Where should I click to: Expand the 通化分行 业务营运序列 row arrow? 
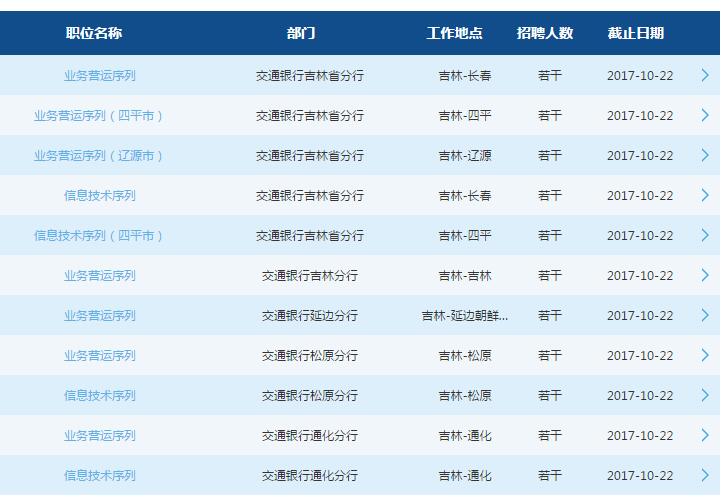pyautogui.click(x=705, y=435)
